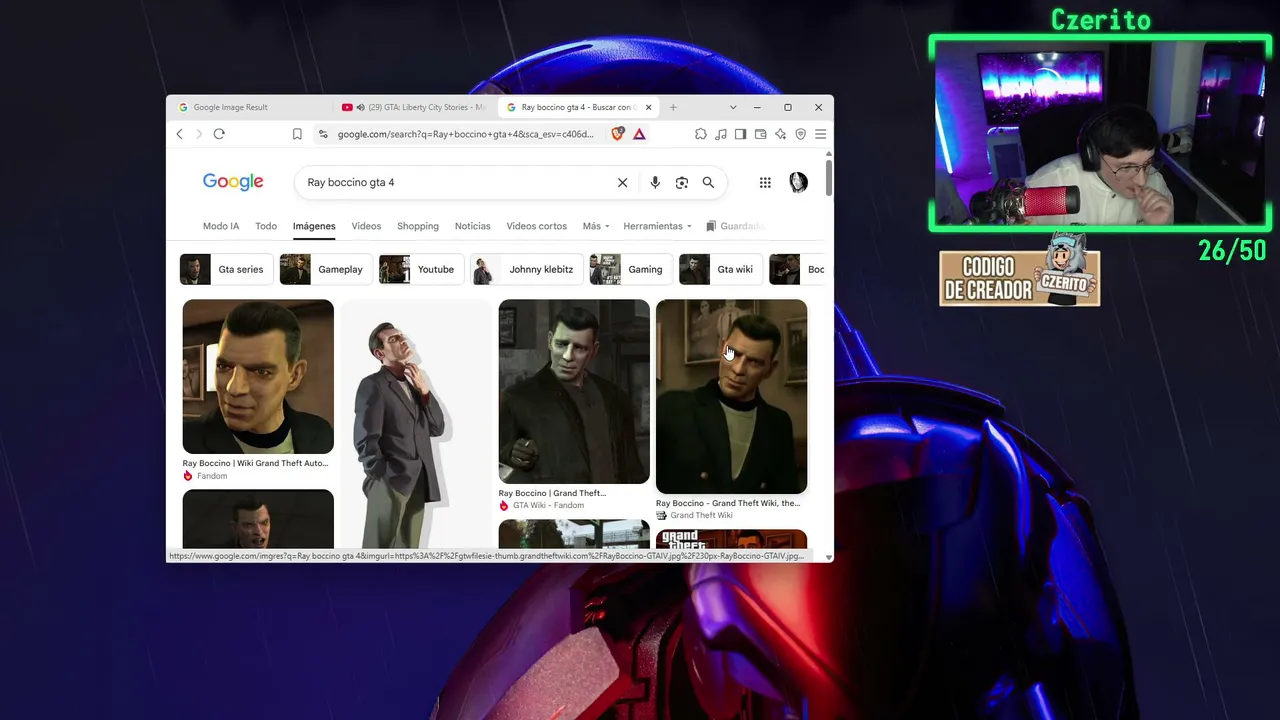
Task: Open the browser hamburger menu
Action: pyautogui.click(x=820, y=134)
